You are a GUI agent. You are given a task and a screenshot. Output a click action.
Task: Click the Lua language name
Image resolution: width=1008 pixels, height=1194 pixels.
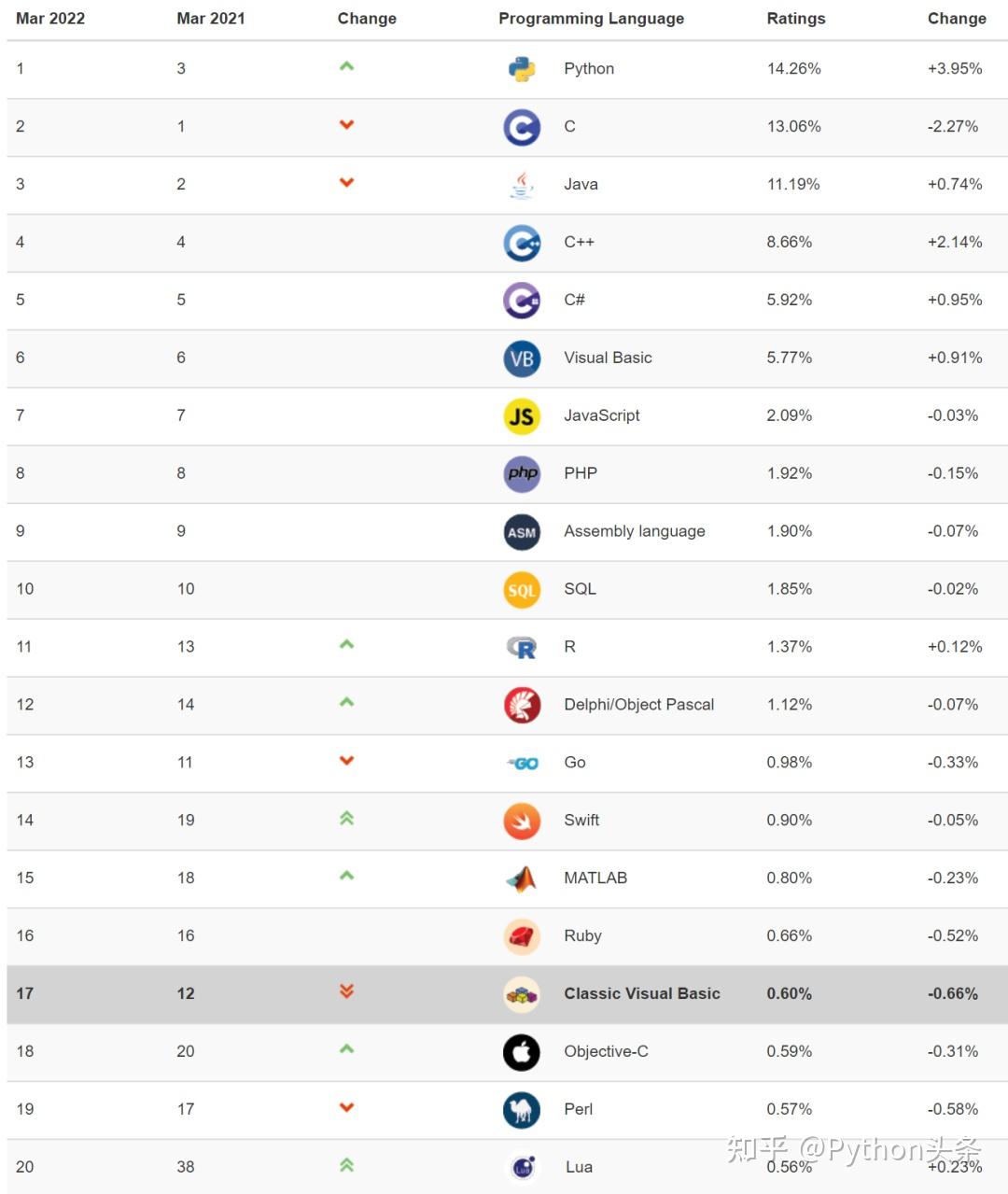coord(579,1167)
